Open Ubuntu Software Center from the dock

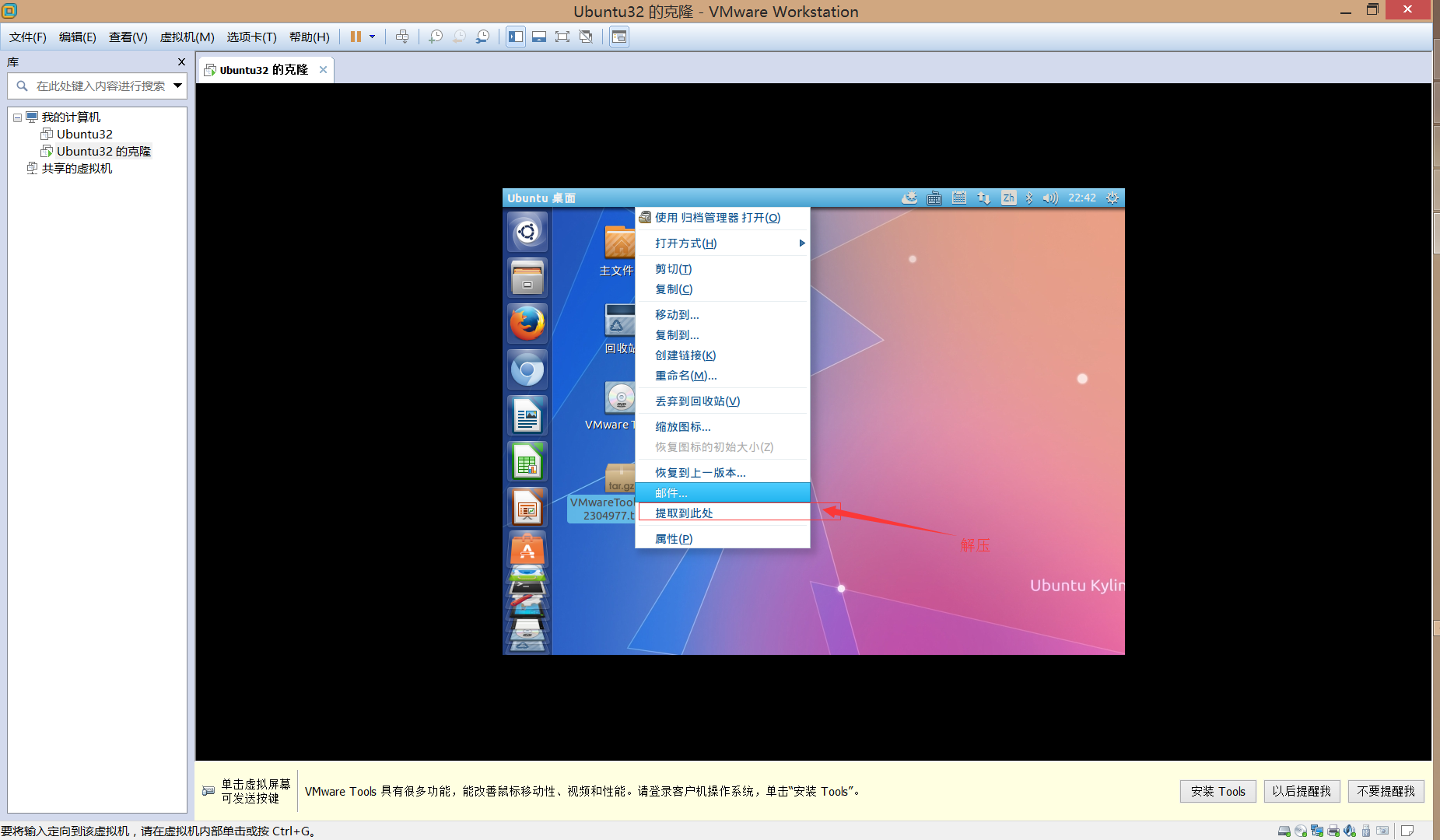(x=527, y=550)
